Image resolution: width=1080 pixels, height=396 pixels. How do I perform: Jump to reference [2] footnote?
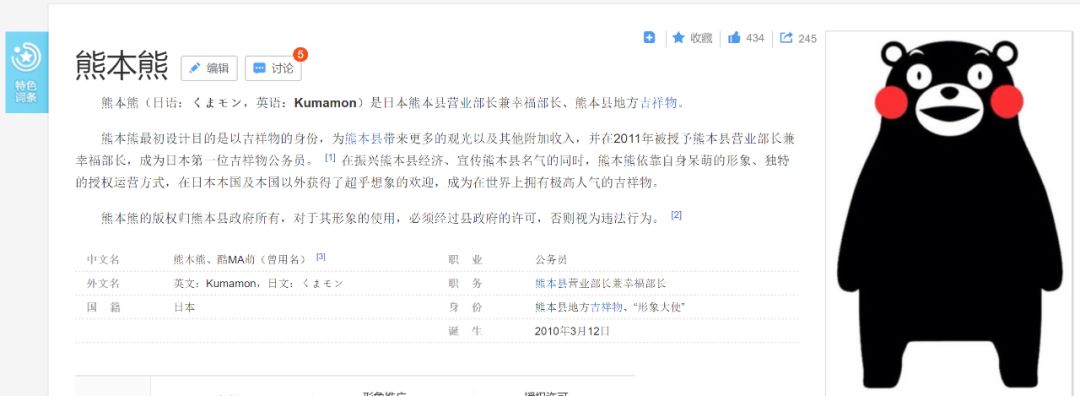(676, 216)
